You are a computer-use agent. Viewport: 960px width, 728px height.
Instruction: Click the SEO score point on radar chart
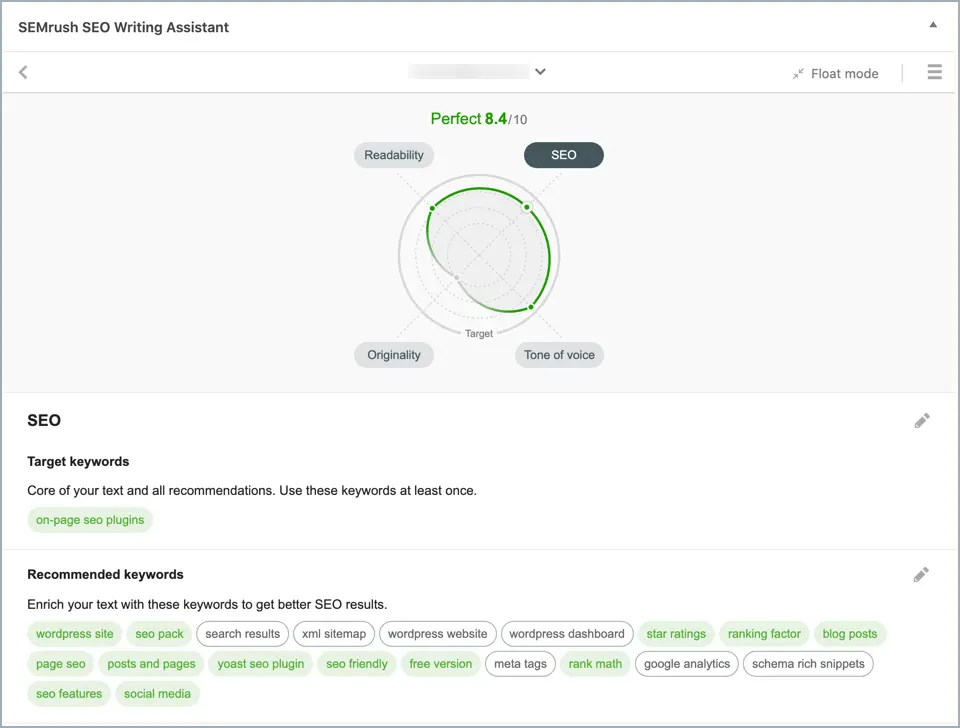click(x=527, y=208)
